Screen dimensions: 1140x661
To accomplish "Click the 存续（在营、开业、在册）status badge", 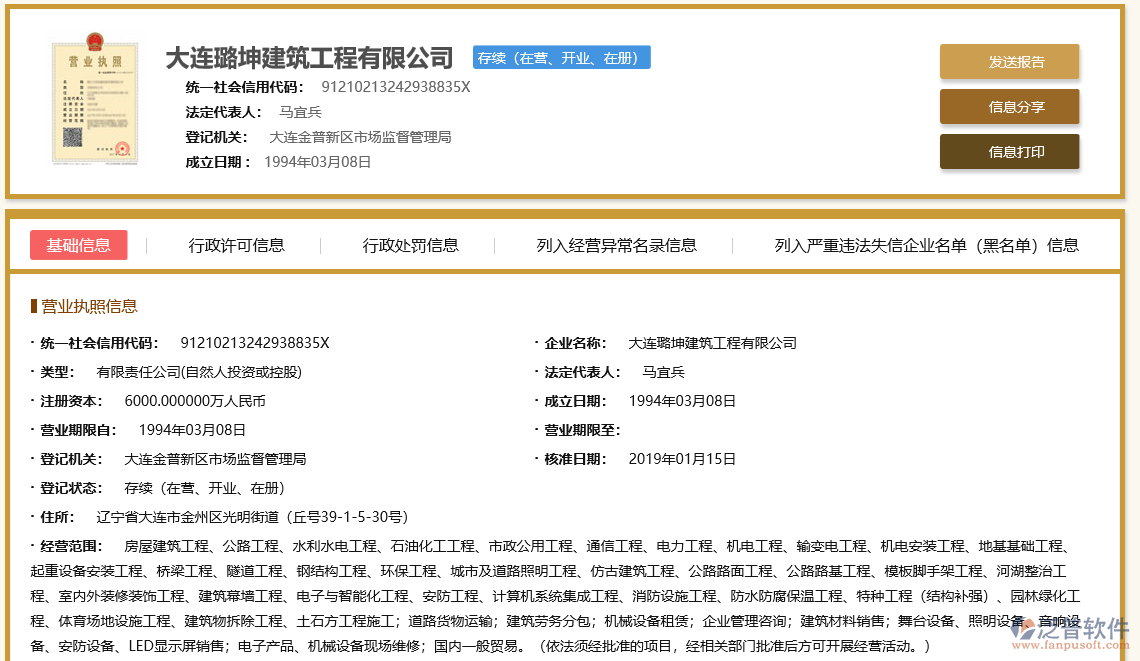I will tap(561, 58).
